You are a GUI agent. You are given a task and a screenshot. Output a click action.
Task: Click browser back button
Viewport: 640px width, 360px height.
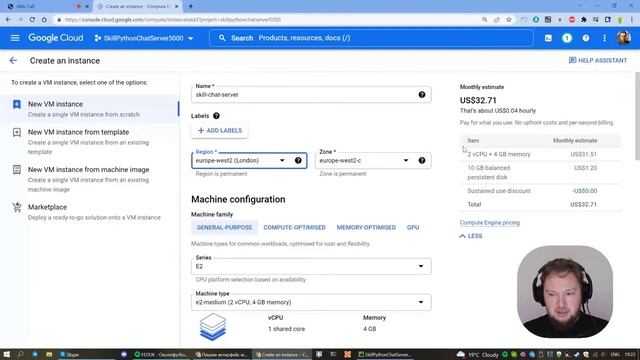(8, 20)
